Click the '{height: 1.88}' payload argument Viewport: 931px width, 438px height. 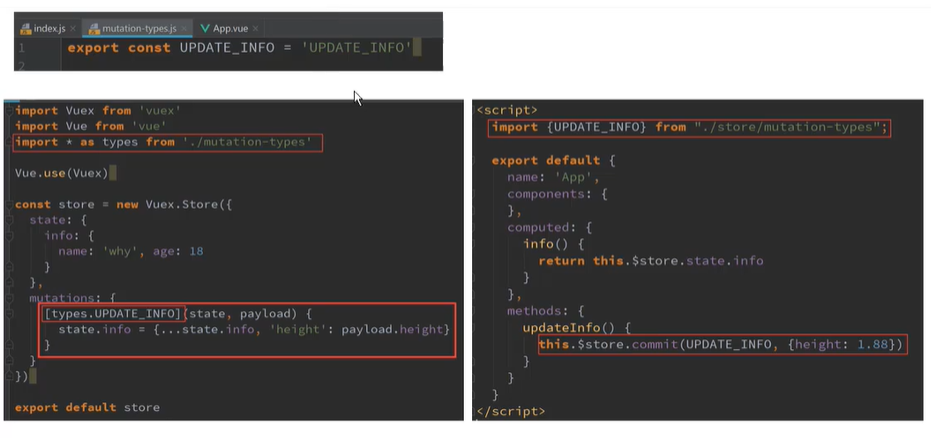842,344
